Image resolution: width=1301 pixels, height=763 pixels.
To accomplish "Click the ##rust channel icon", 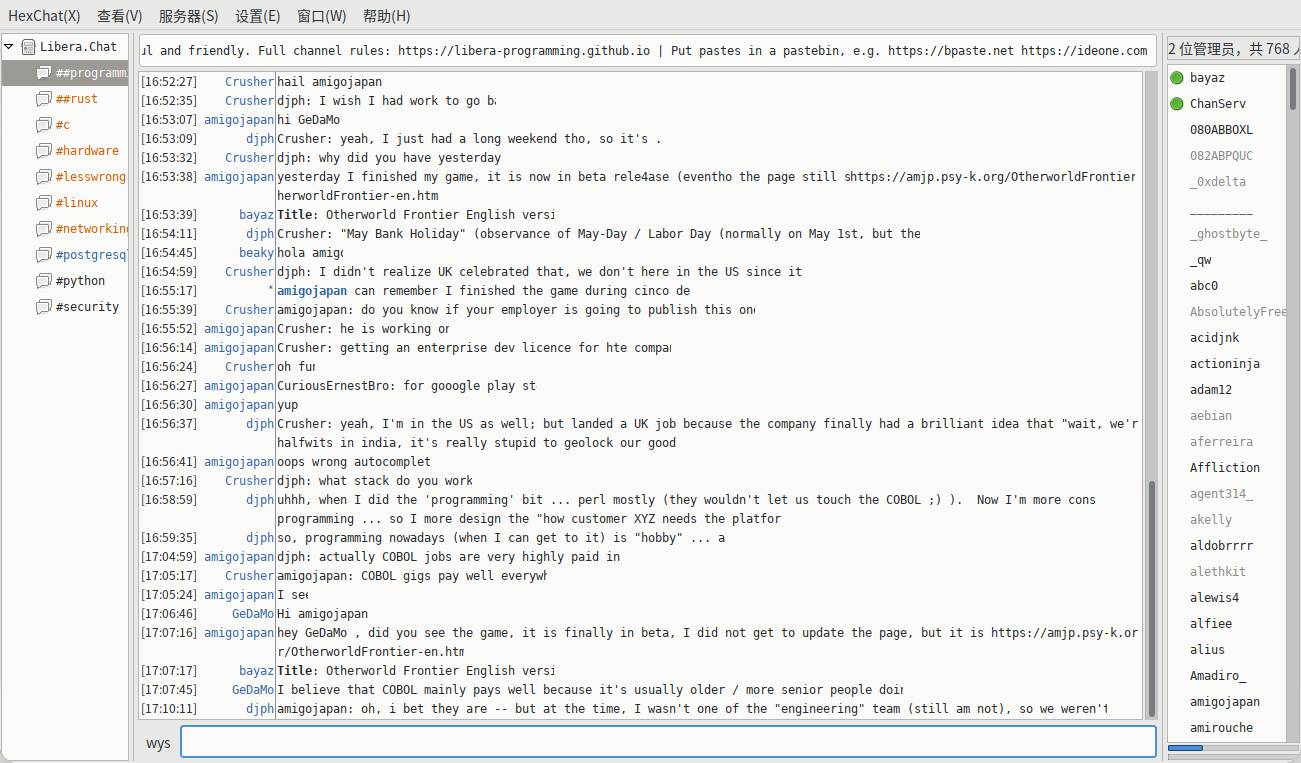I will (43, 98).
